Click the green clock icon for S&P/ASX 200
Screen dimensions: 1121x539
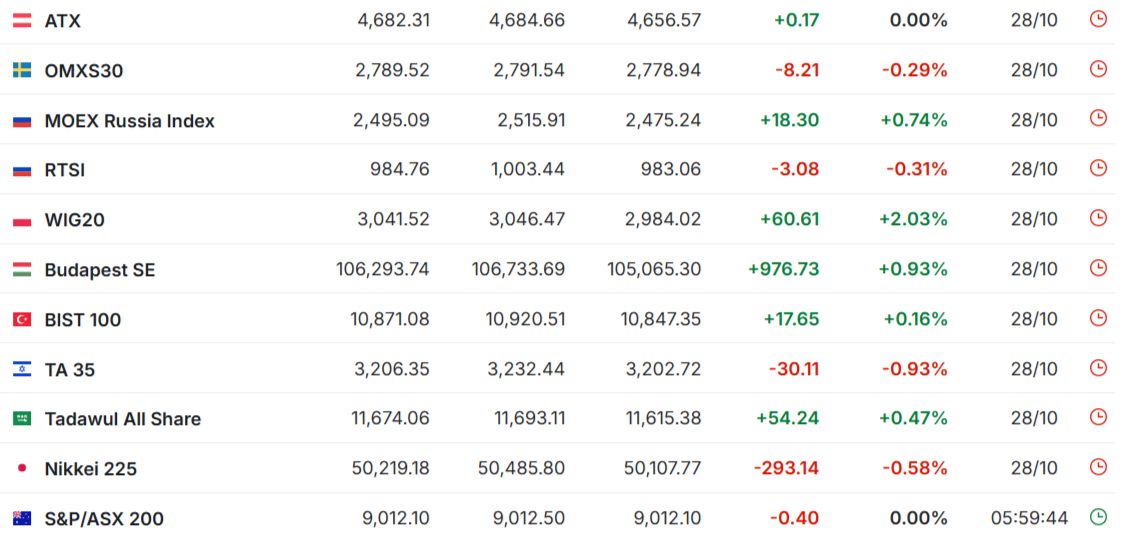[1098, 517]
